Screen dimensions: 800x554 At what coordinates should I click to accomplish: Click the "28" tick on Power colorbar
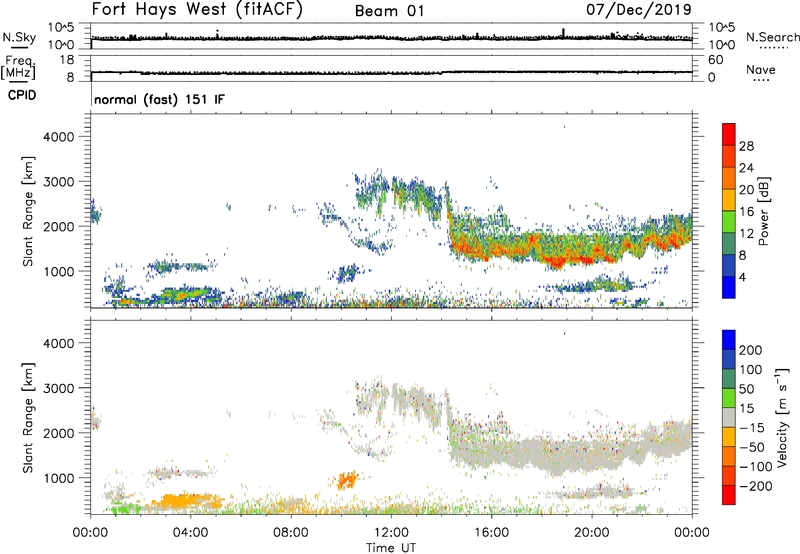coord(746,146)
